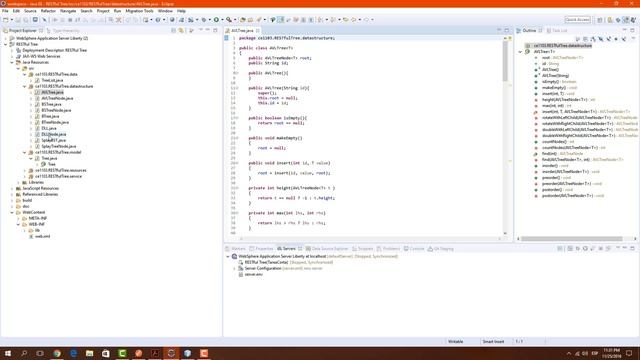Click Collapse All in Project Explorer
640x360 pixels.
[x=173, y=31]
